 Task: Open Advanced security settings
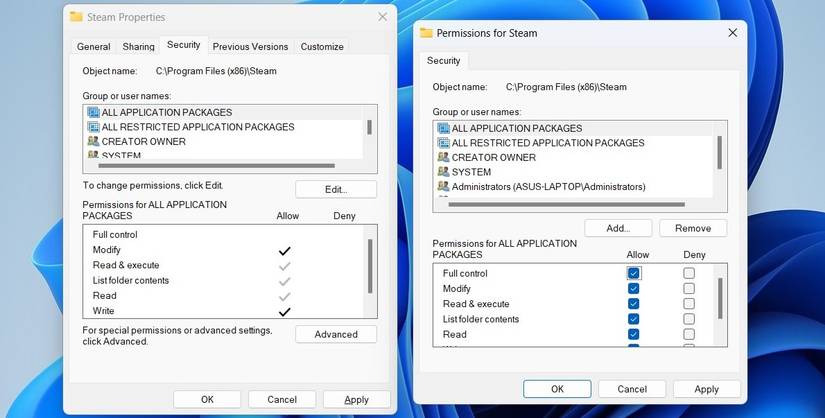[336, 334]
